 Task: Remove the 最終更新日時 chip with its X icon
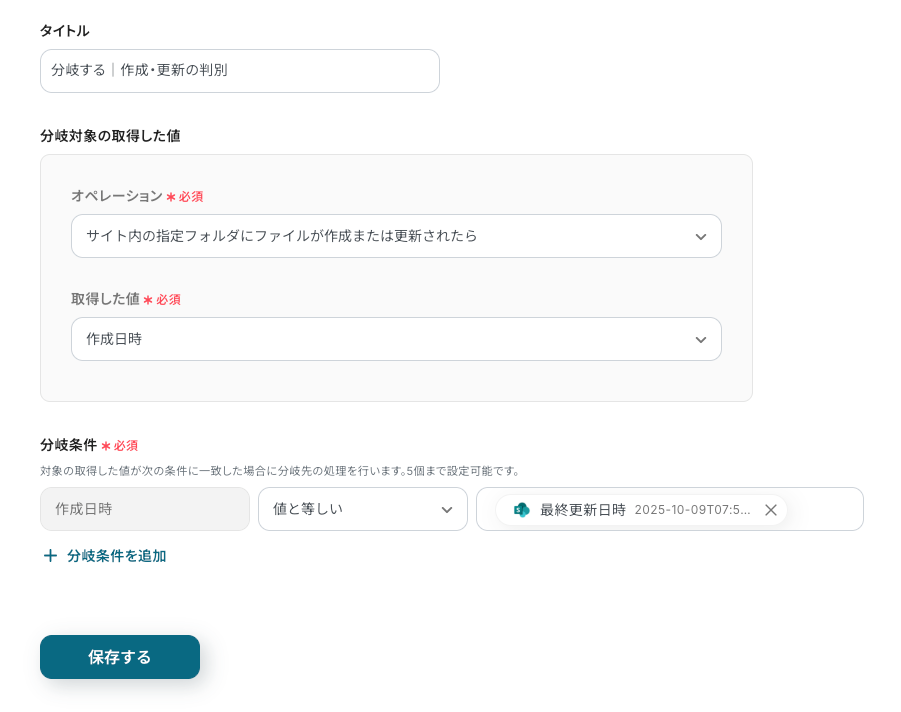771,510
